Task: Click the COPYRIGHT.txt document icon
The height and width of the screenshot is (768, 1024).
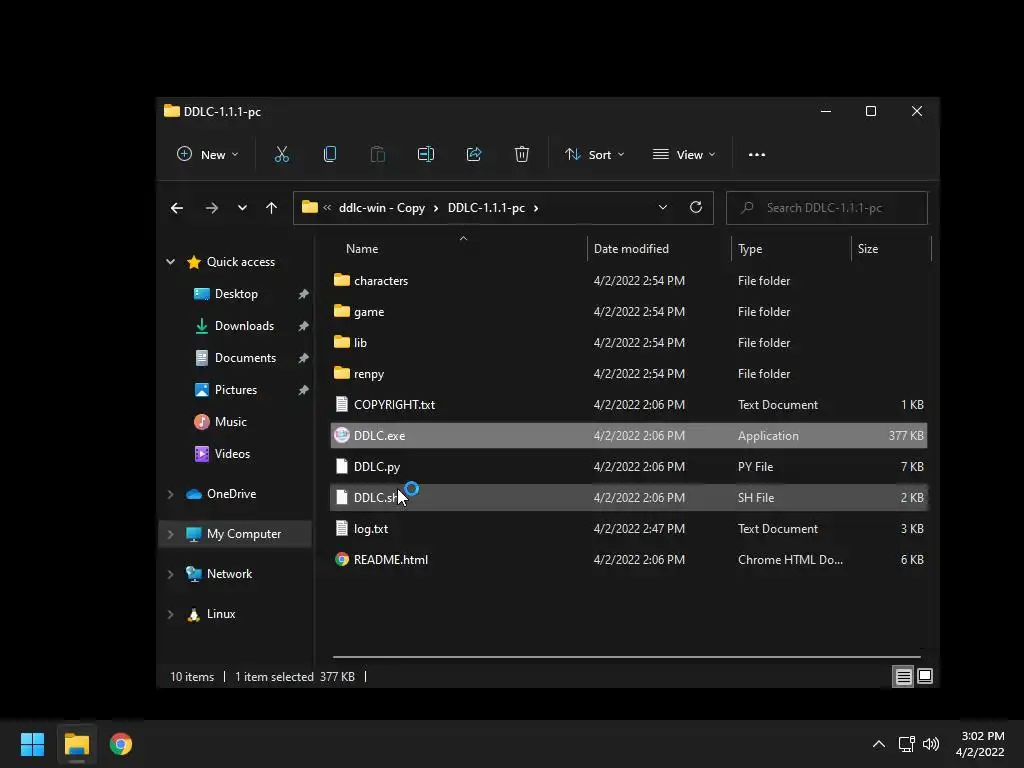Action: [342, 404]
